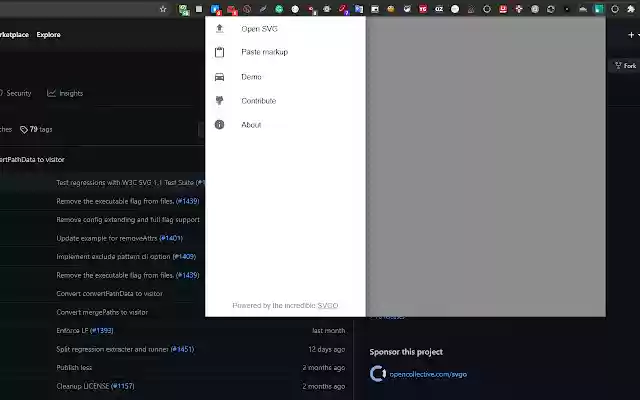Screen dimensions: 640x400
Task: Open pull request #1157 link
Action: point(122,386)
